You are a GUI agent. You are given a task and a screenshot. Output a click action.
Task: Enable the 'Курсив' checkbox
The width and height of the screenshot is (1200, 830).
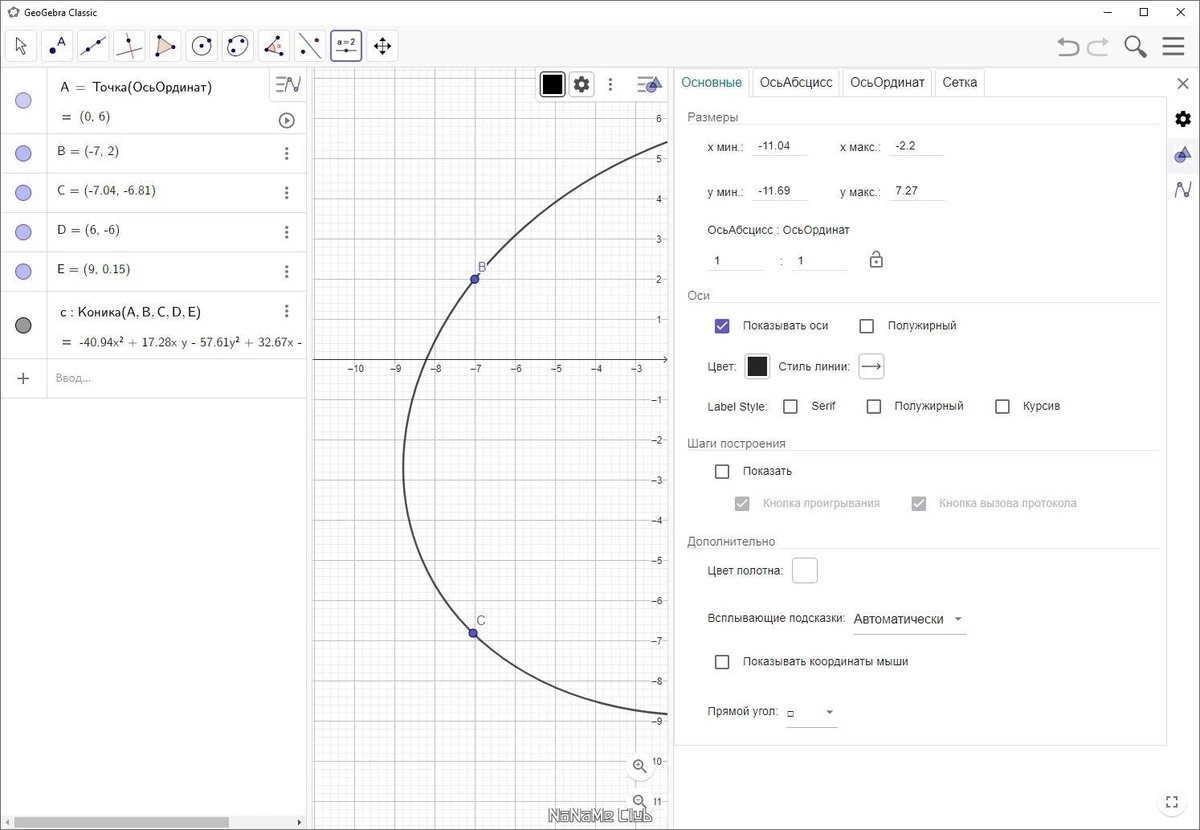1002,406
